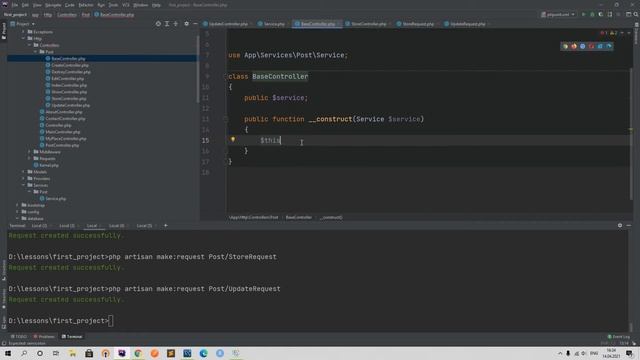Click __construct() in editor breadcrumb bar

[x=331, y=217]
